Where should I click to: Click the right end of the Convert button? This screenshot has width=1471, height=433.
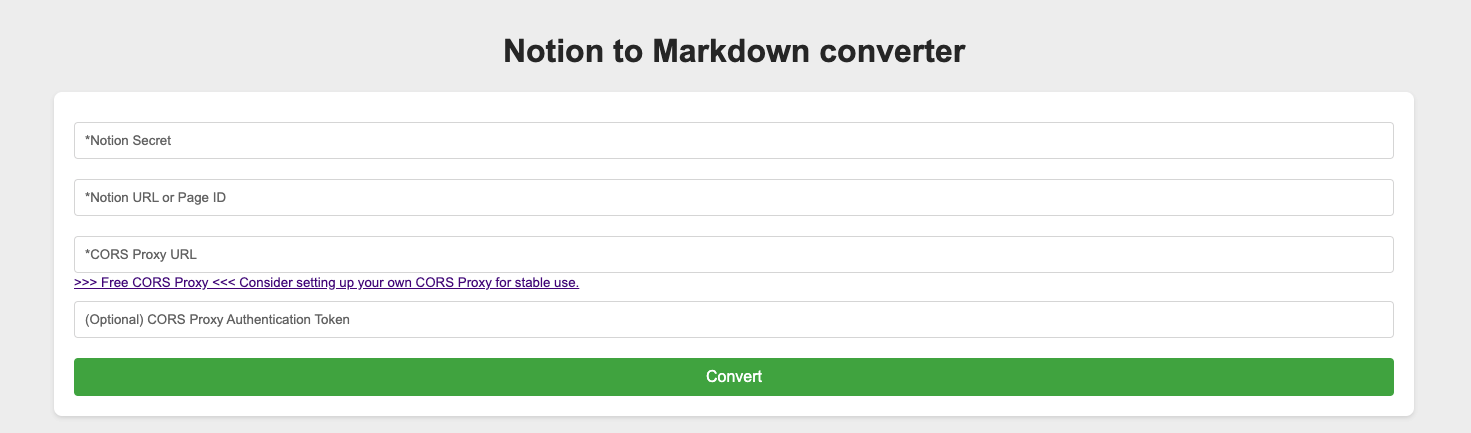1370,377
